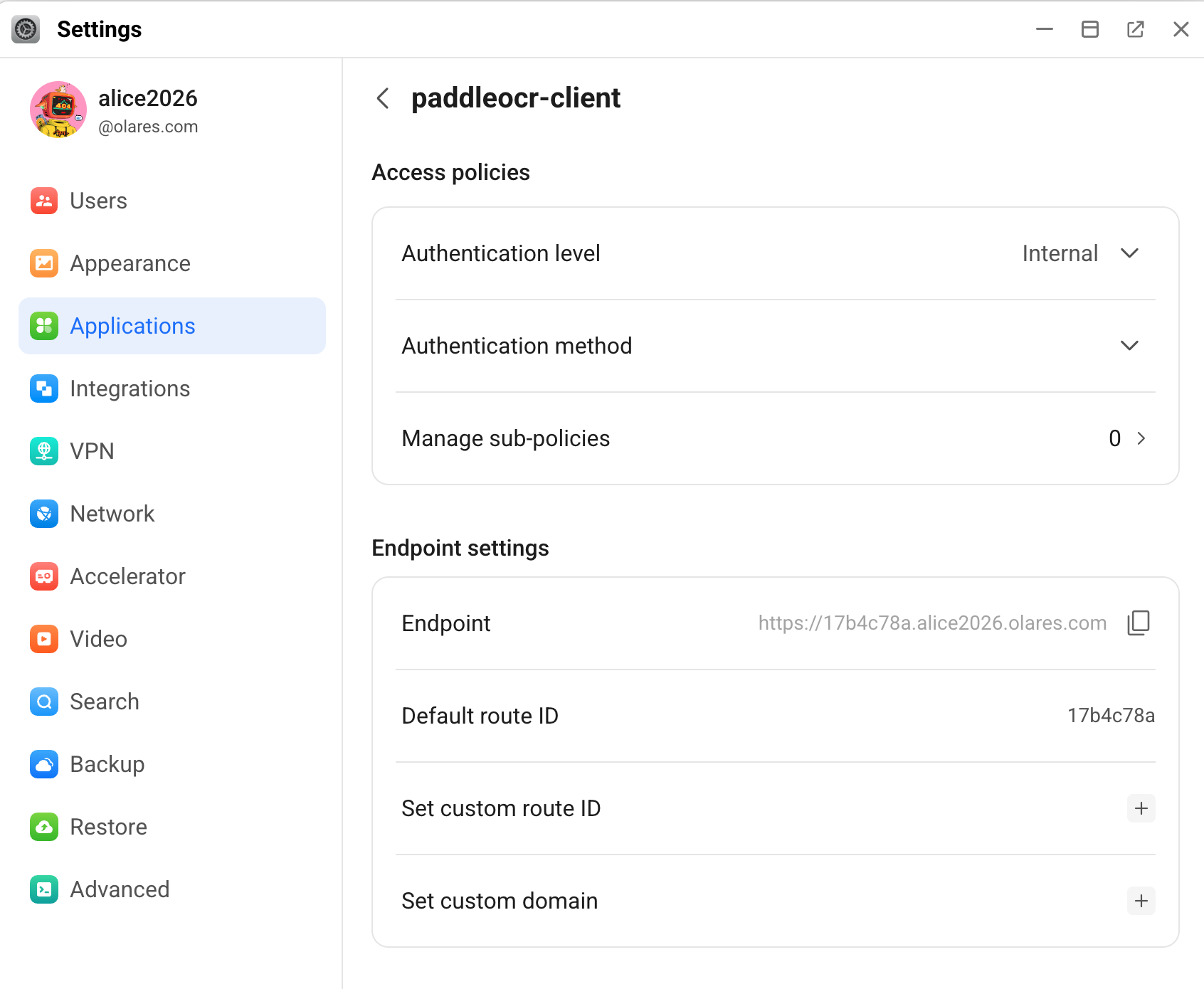Go to Network settings
Image resolution: width=1204 pixels, height=989 pixels.
click(172, 514)
